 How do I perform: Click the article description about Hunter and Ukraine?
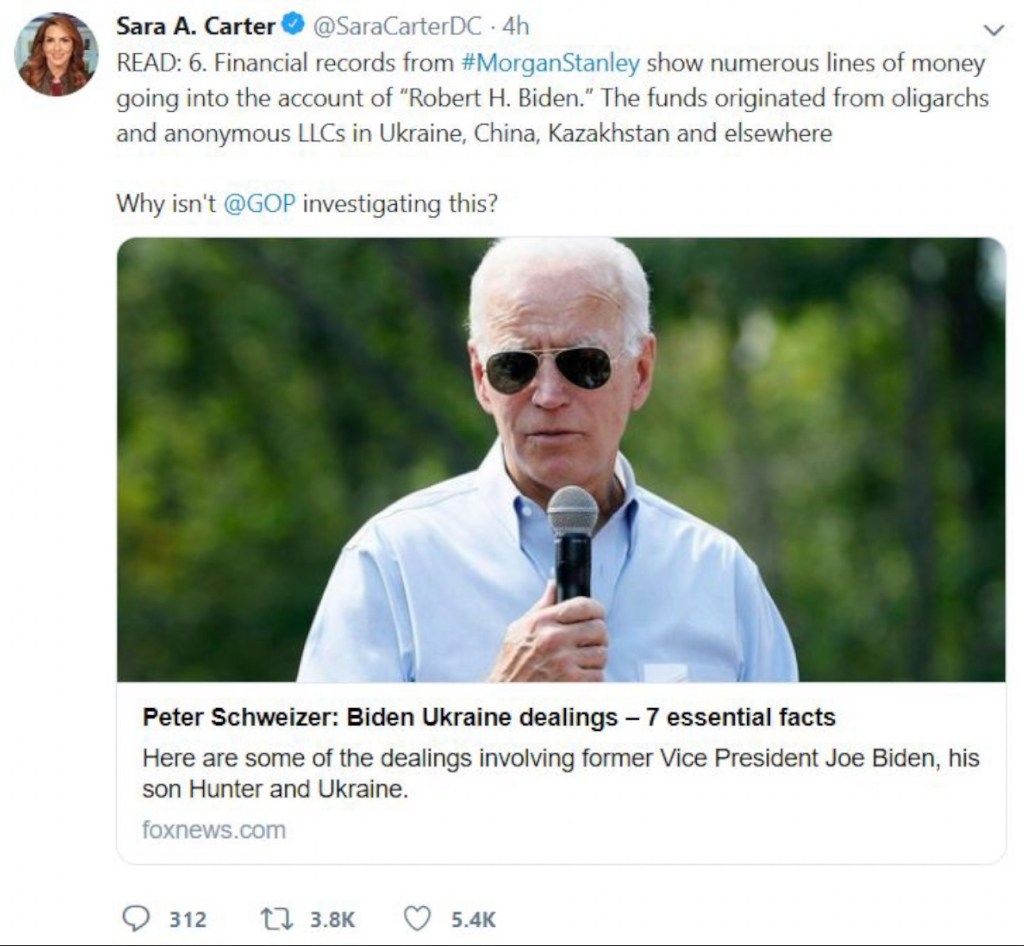tap(560, 773)
